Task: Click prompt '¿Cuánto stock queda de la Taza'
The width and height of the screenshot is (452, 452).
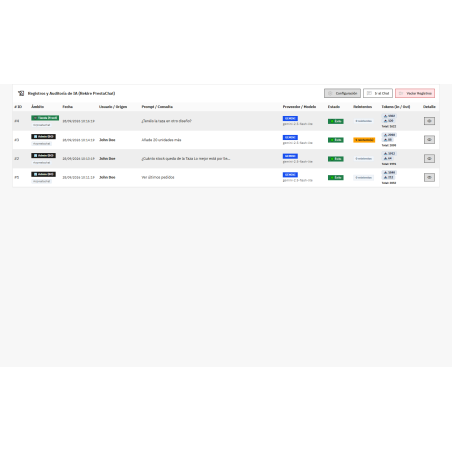Action: click(186, 159)
